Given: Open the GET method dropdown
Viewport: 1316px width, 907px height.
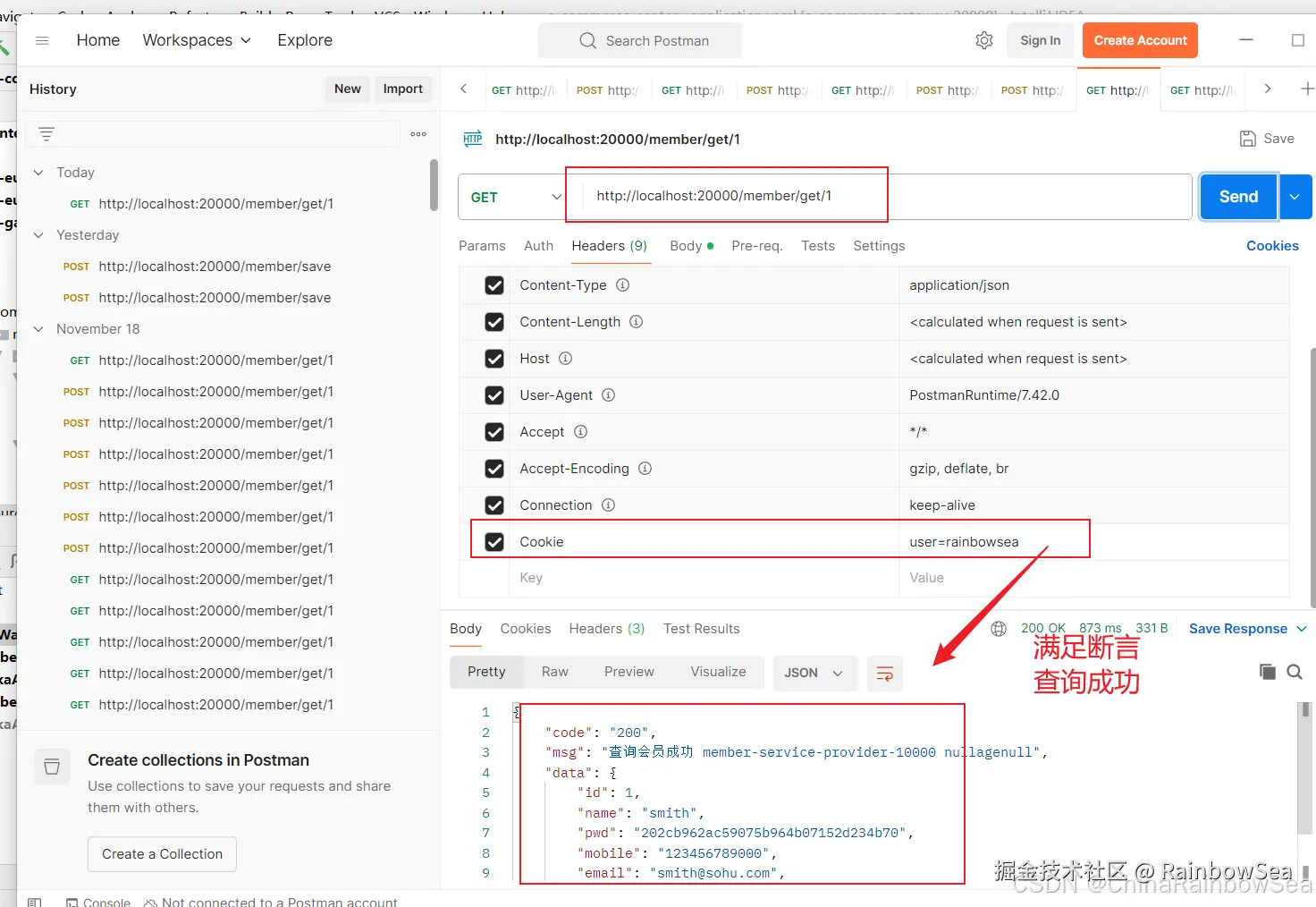Looking at the screenshot, I should coord(515,197).
